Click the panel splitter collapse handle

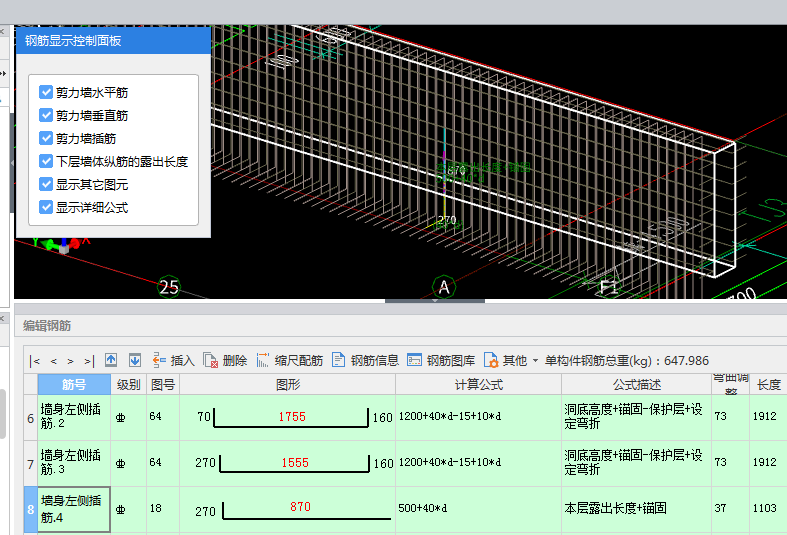(435, 301)
